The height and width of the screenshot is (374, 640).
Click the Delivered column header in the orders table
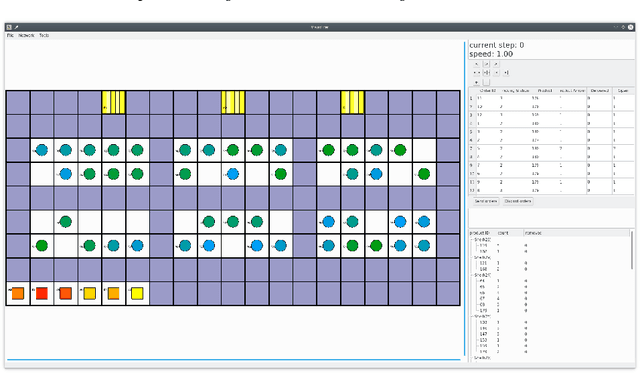pos(599,91)
